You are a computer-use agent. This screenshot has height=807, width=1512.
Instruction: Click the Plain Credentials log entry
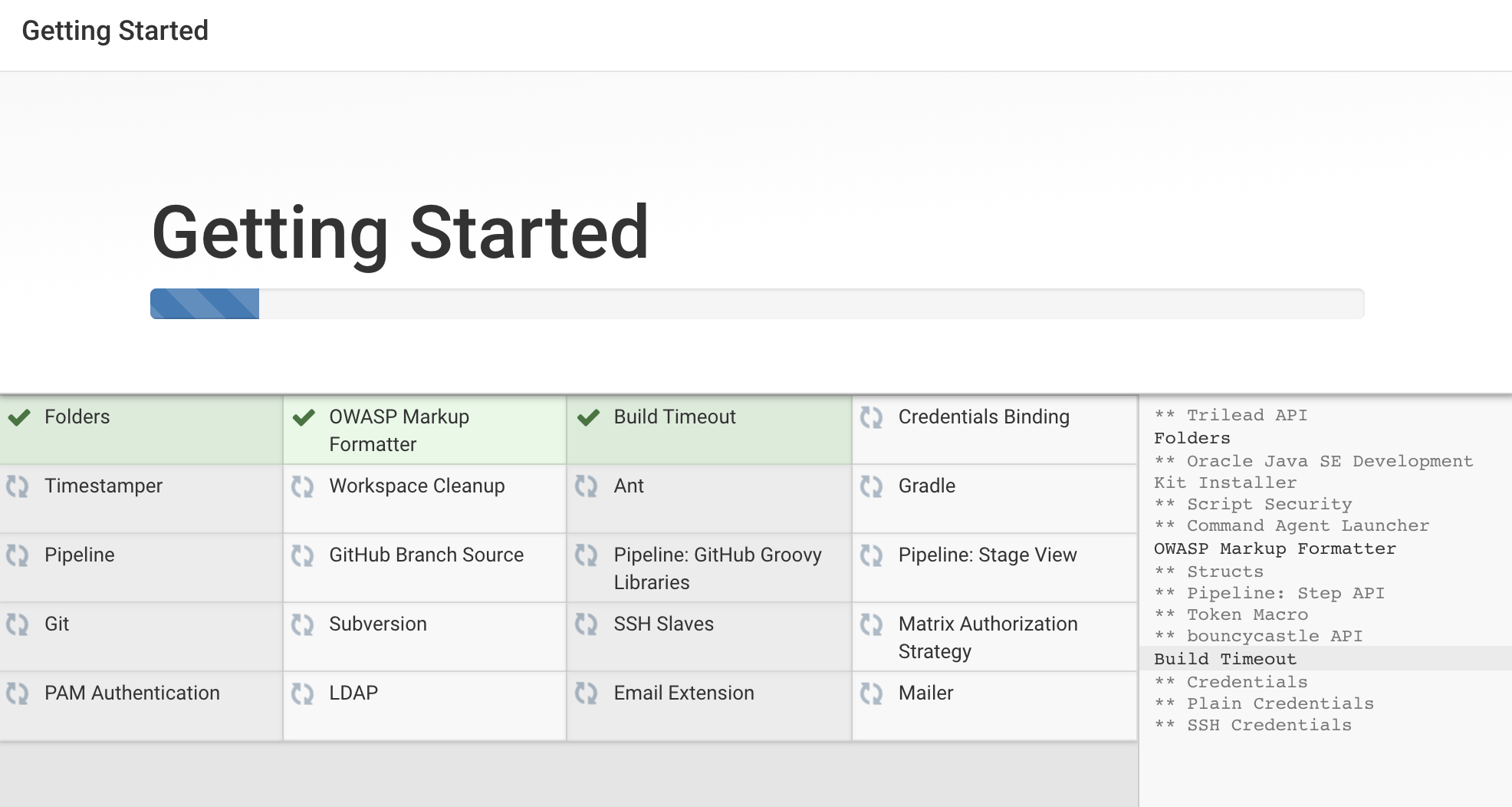click(x=1264, y=703)
